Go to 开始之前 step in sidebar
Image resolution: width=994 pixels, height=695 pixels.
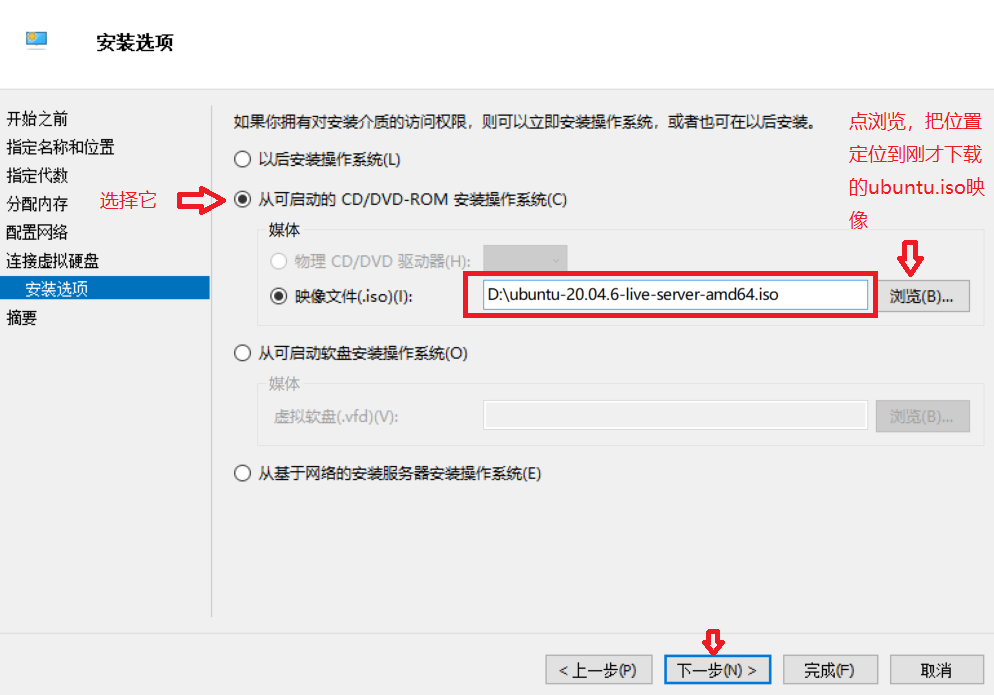tap(37, 119)
